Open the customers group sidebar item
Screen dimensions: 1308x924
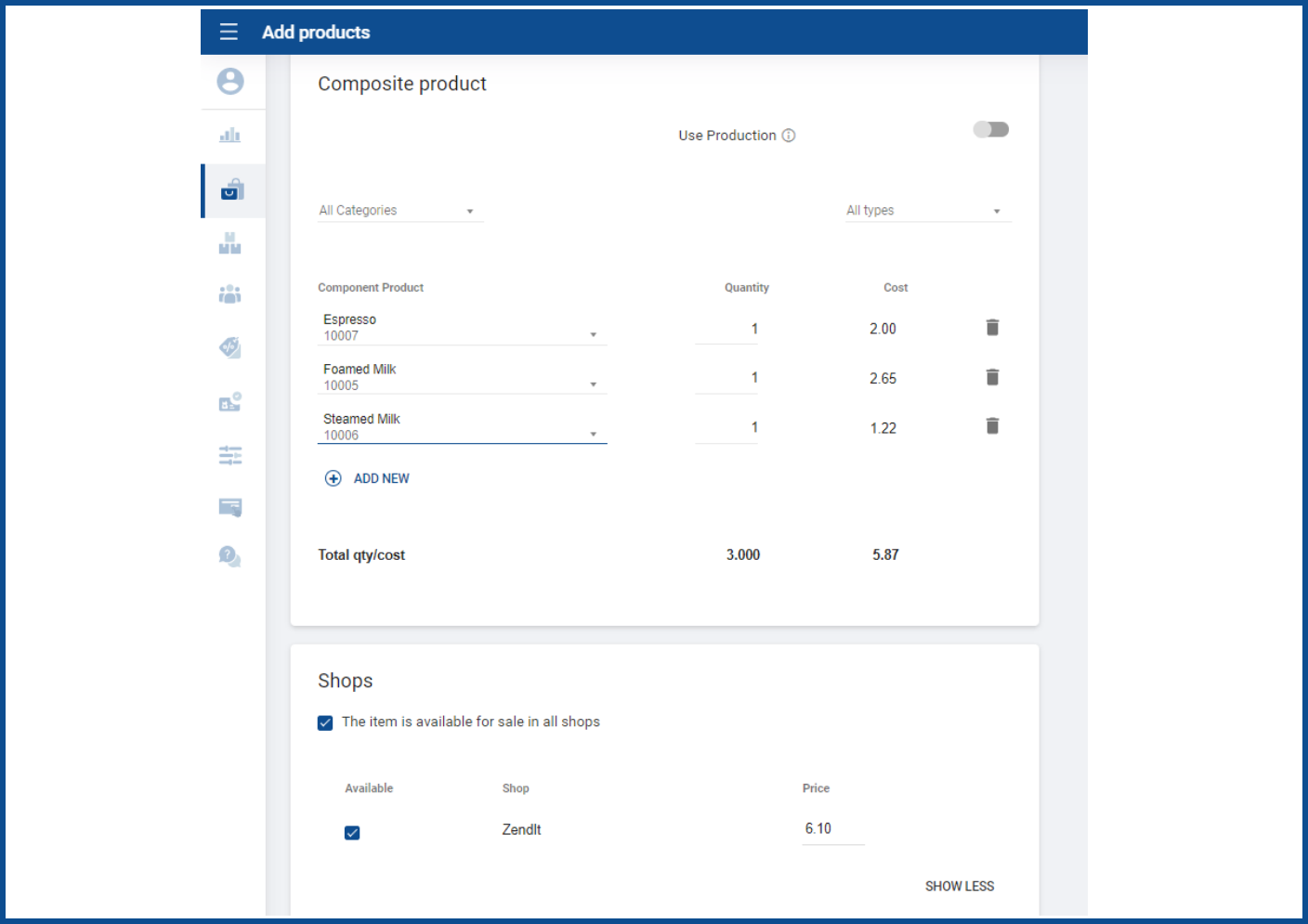(x=230, y=295)
